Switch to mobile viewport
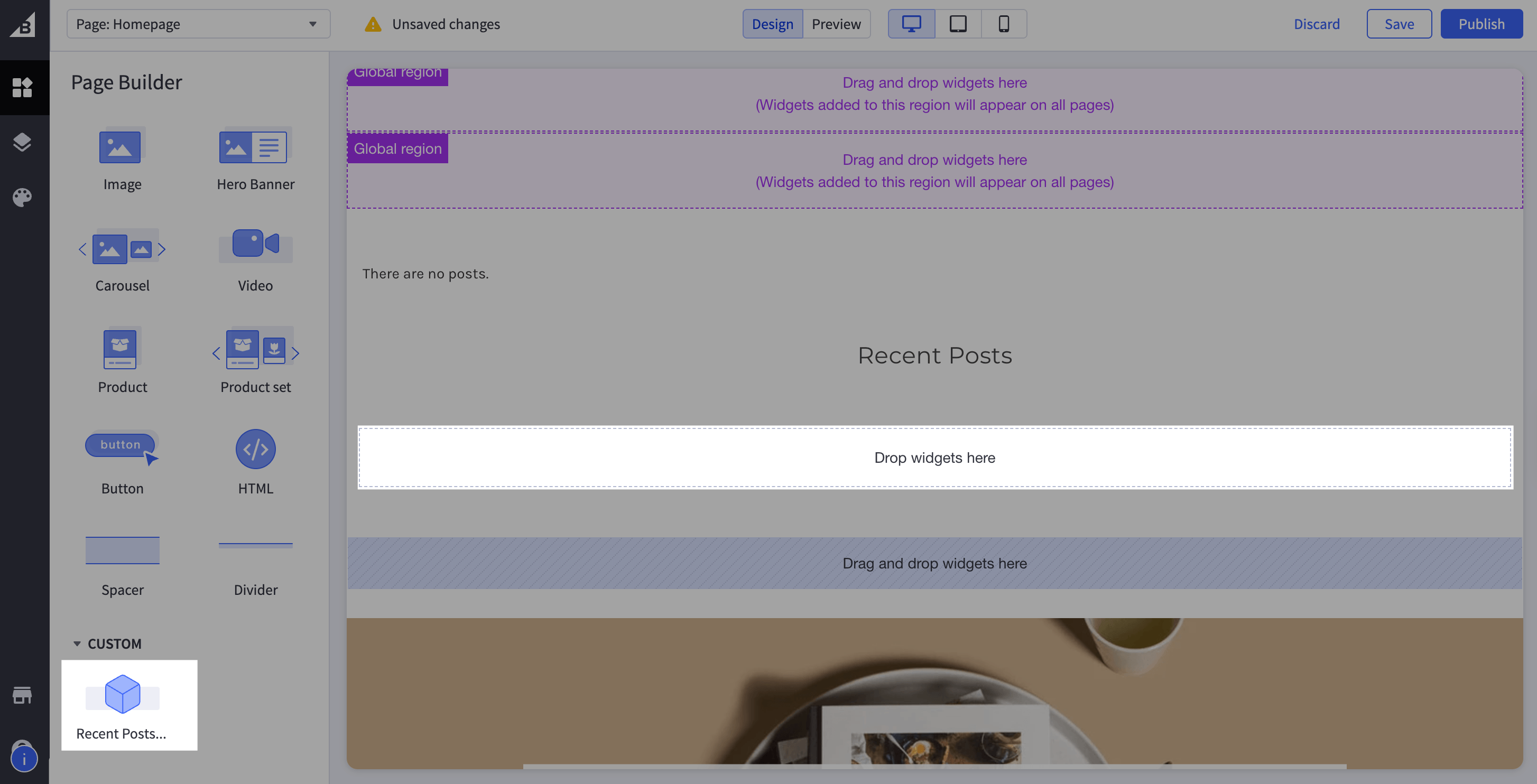 click(1004, 24)
